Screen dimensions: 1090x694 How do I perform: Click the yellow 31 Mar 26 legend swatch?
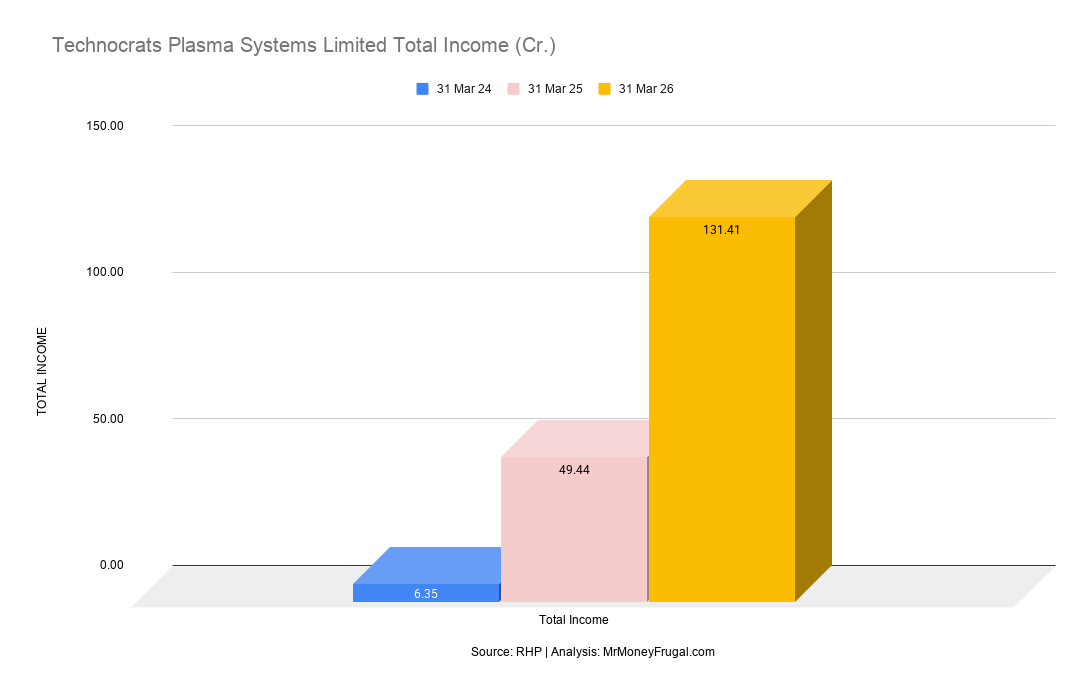point(604,89)
